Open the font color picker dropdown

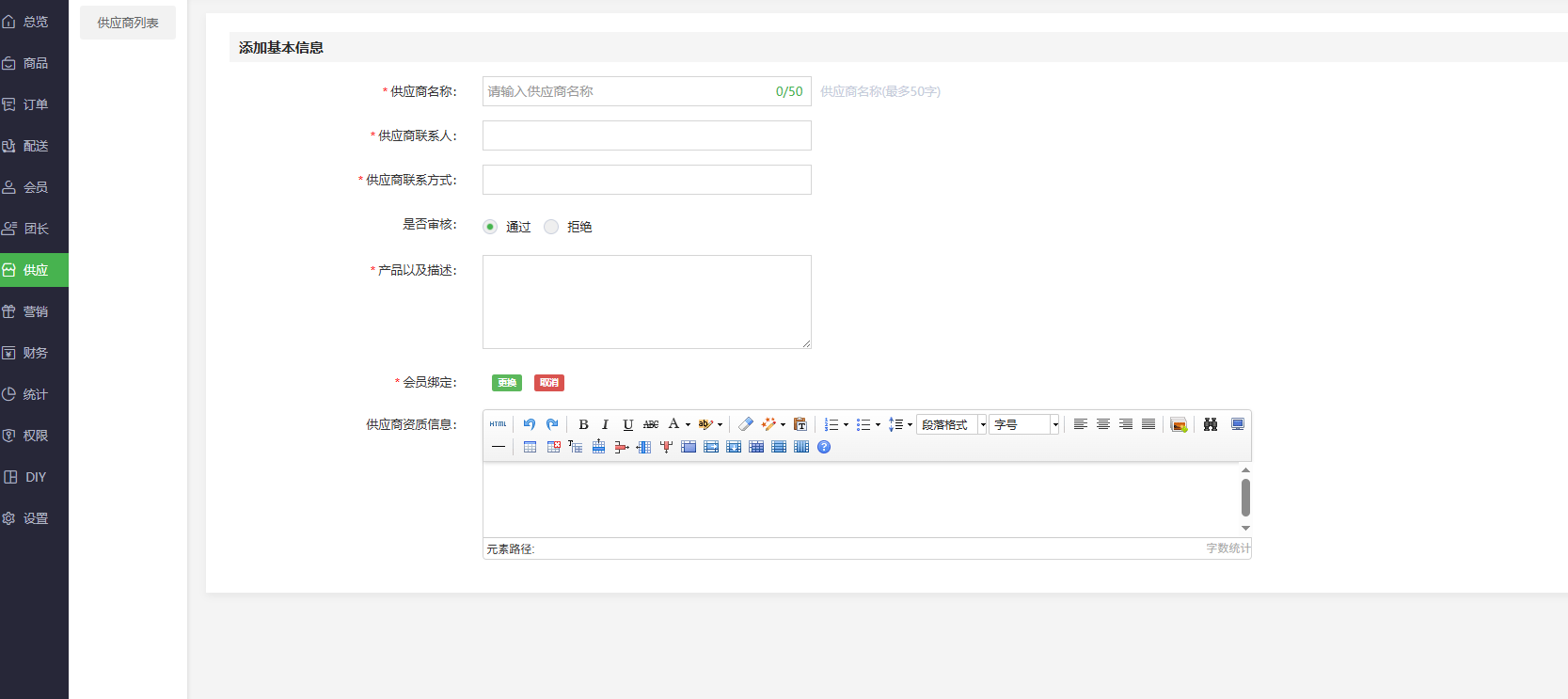(x=688, y=424)
